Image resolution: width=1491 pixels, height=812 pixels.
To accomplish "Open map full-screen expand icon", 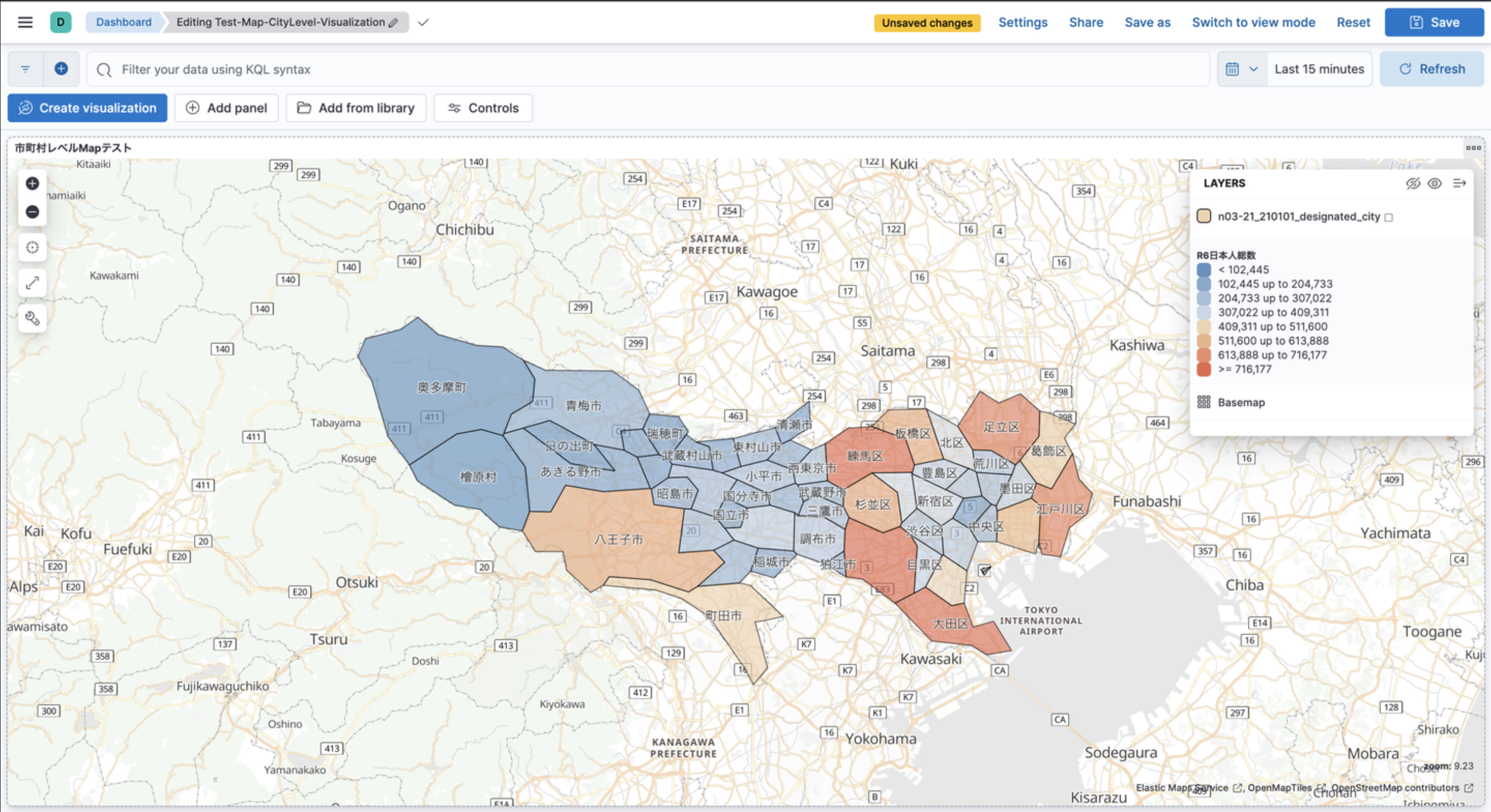I will (x=32, y=283).
